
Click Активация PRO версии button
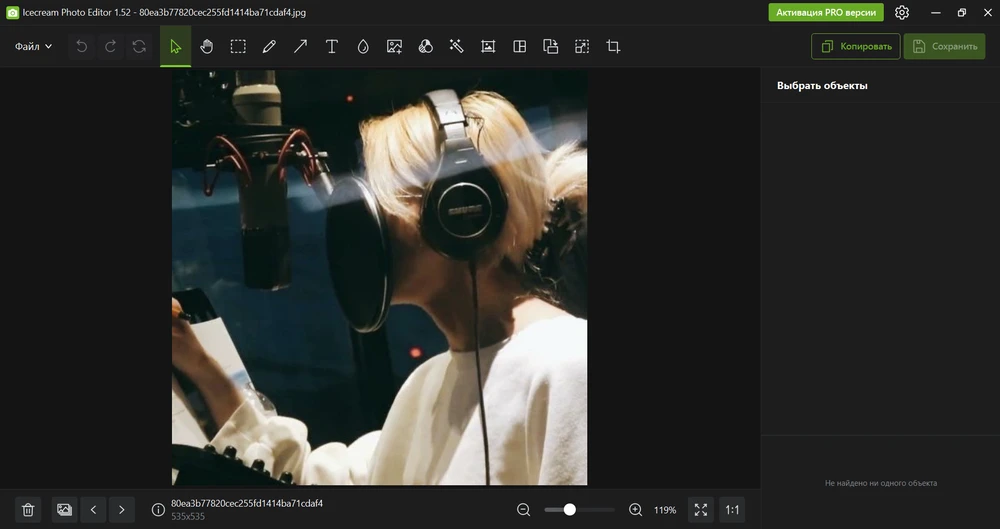pyautogui.click(x=826, y=13)
